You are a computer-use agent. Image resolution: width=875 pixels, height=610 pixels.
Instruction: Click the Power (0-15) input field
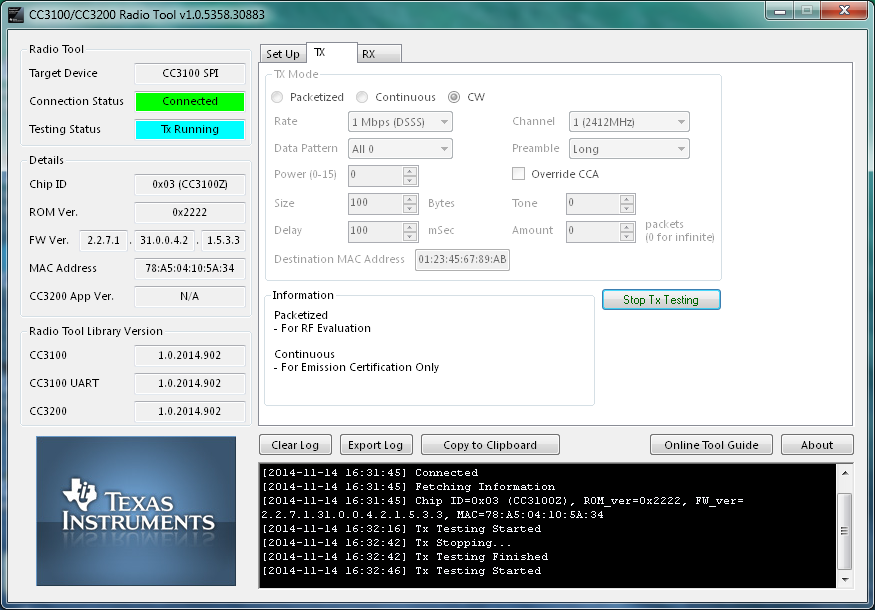[x=376, y=175]
